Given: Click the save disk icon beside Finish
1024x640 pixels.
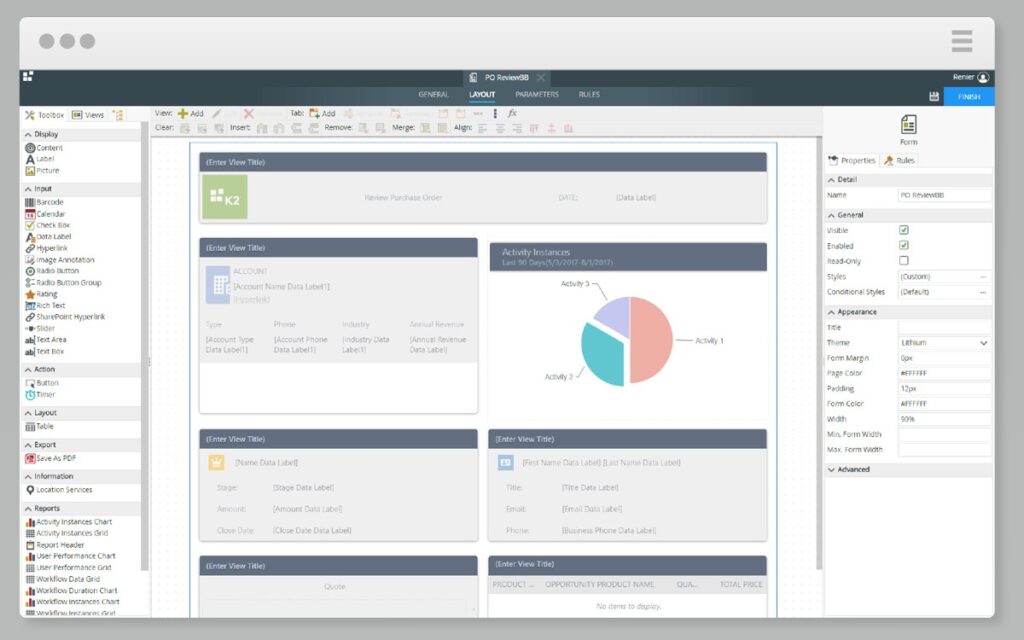Looking at the screenshot, I should point(934,97).
